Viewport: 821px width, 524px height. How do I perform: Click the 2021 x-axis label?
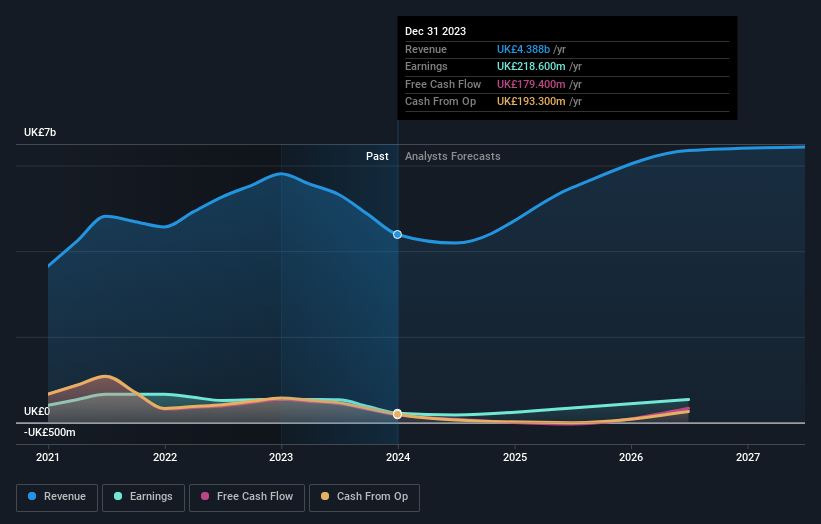48,458
